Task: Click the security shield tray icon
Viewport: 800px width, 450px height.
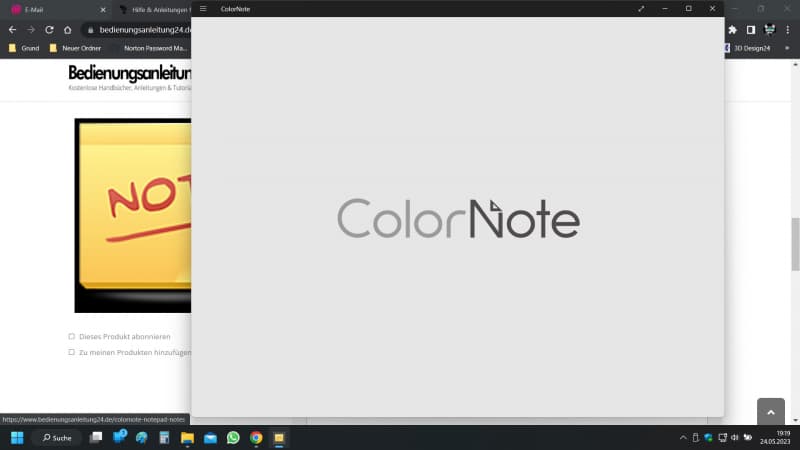Action: pyautogui.click(x=708, y=438)
